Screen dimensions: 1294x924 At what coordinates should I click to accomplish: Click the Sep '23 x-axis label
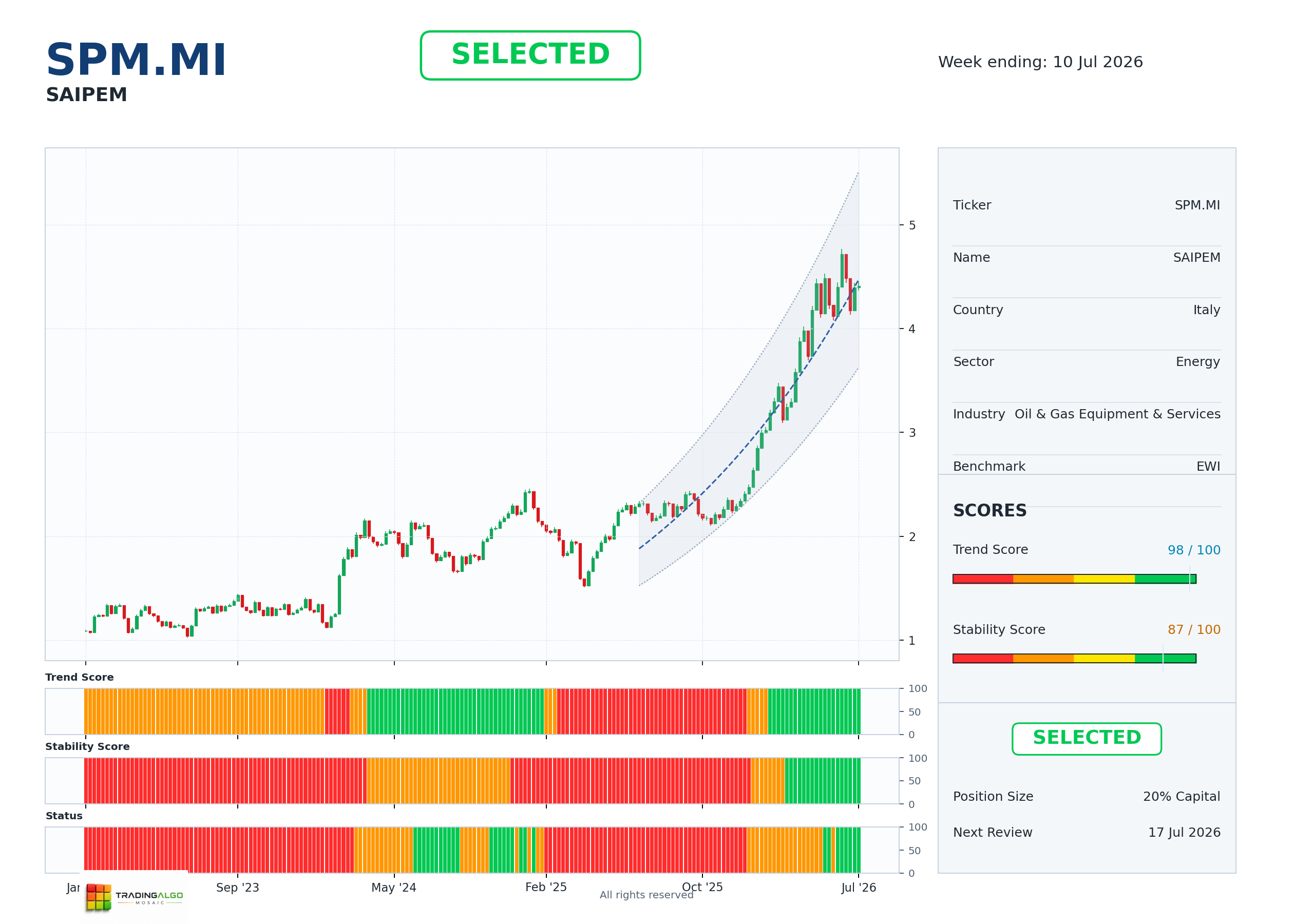(237, 888)
